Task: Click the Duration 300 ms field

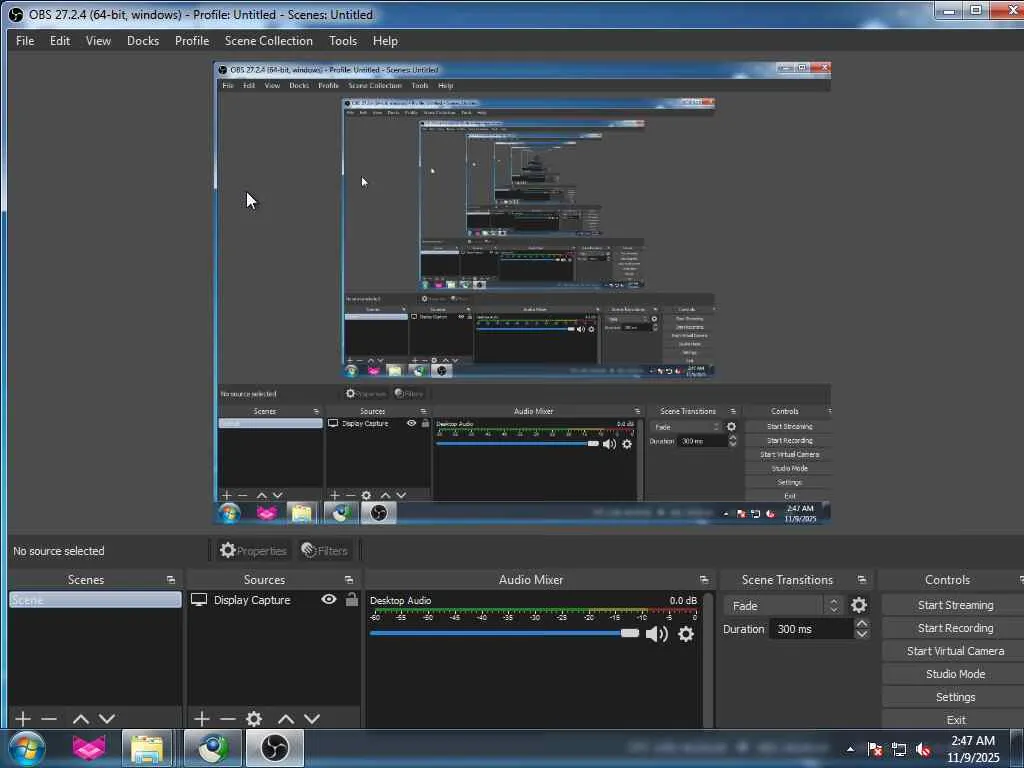Action: point(810,629)
